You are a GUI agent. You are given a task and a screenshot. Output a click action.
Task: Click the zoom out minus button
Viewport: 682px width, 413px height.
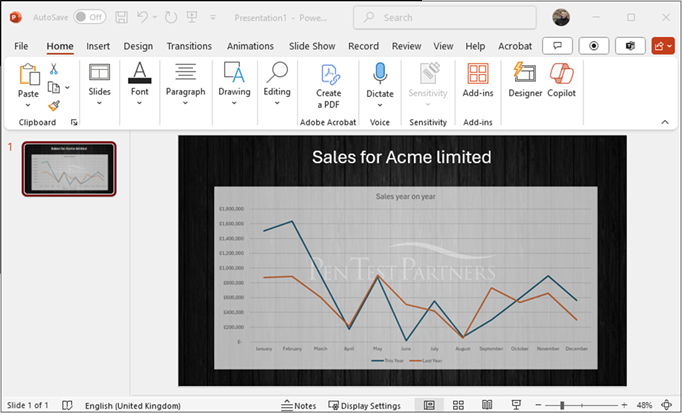click(538, 405)
